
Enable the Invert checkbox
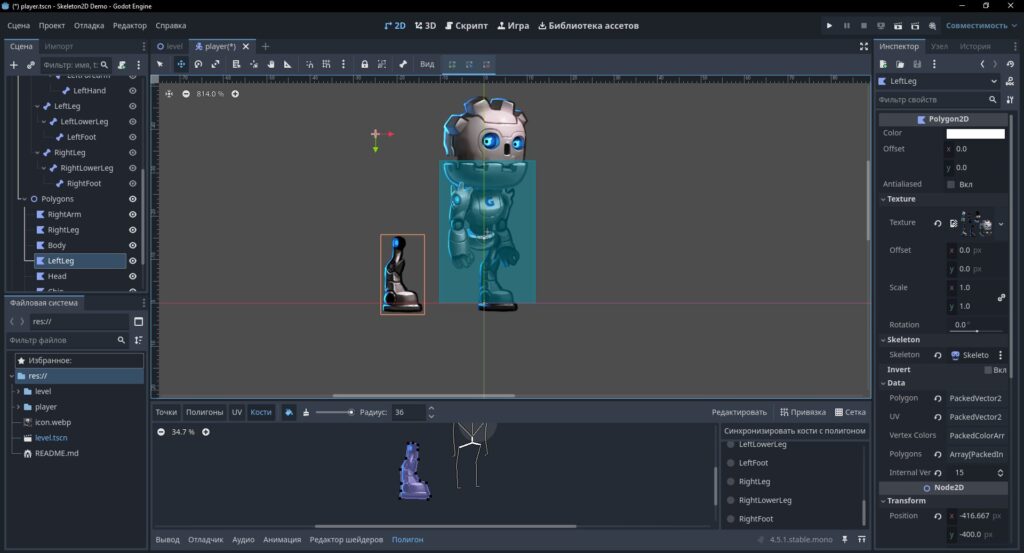point(988,370)
